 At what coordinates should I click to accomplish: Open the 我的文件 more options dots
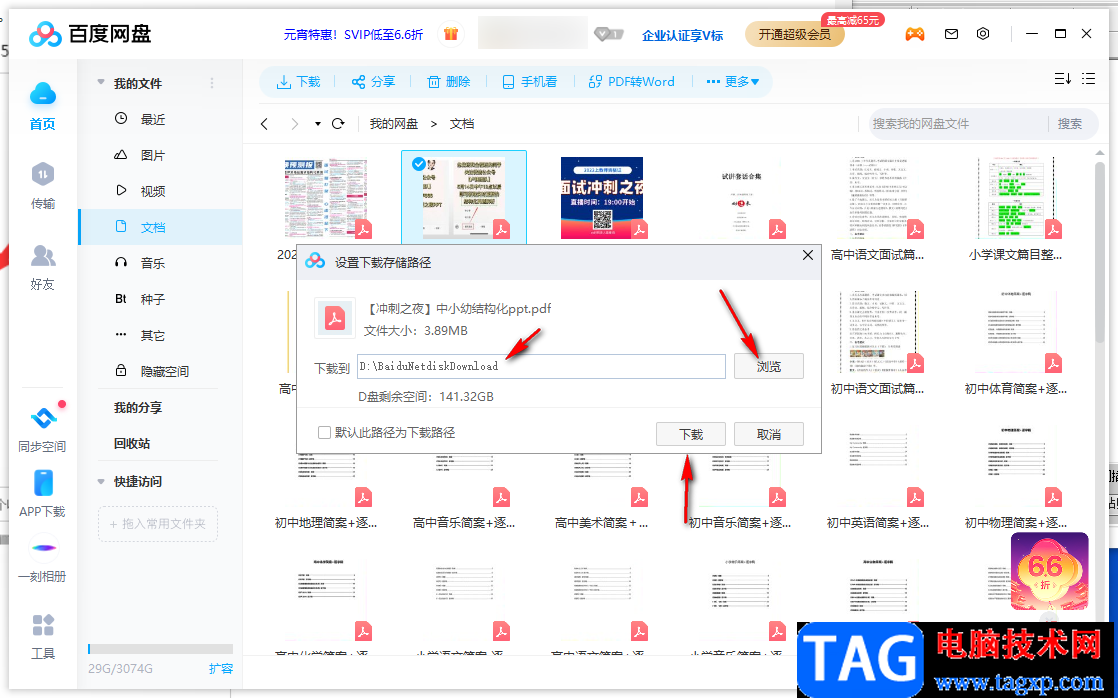point(212,83)
